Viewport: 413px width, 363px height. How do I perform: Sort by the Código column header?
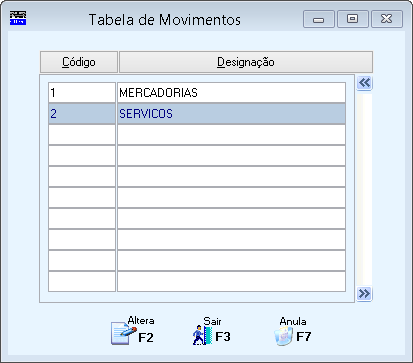click(x=79, y=62)
